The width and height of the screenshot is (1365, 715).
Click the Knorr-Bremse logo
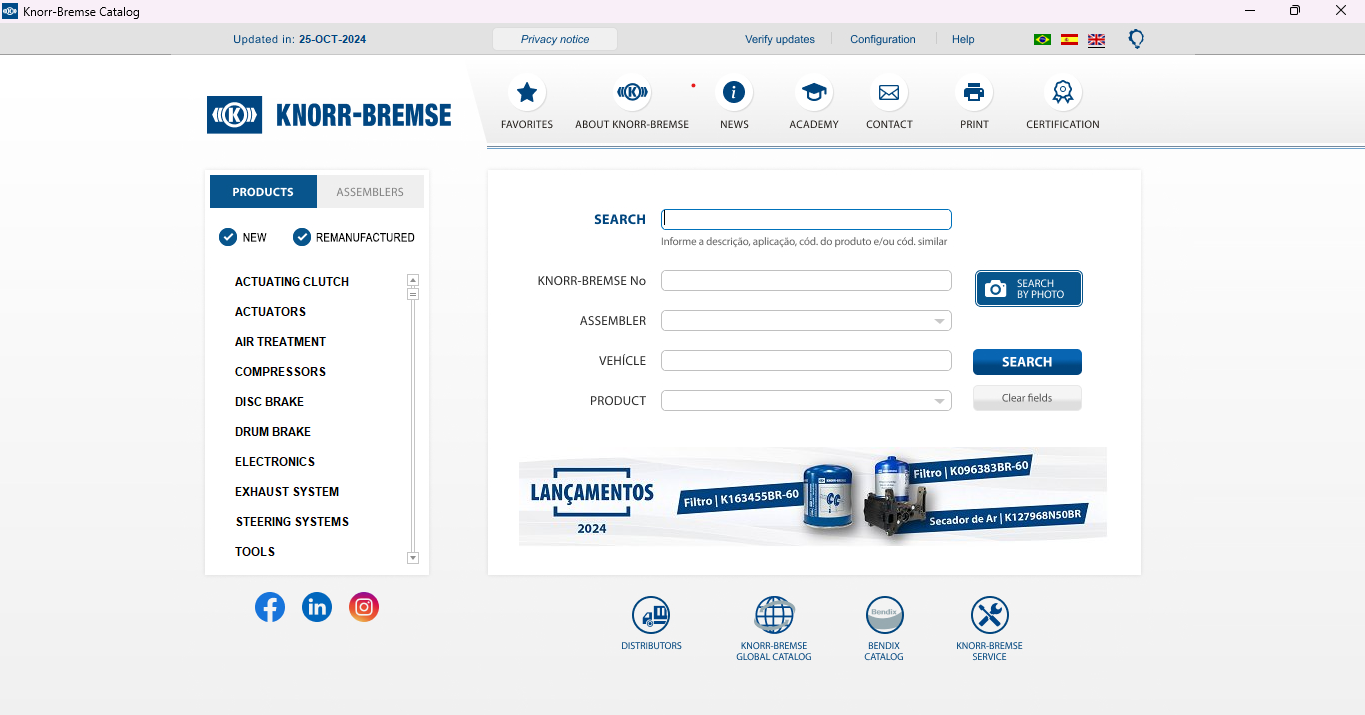pyautogui.click(x=329, y=115)
